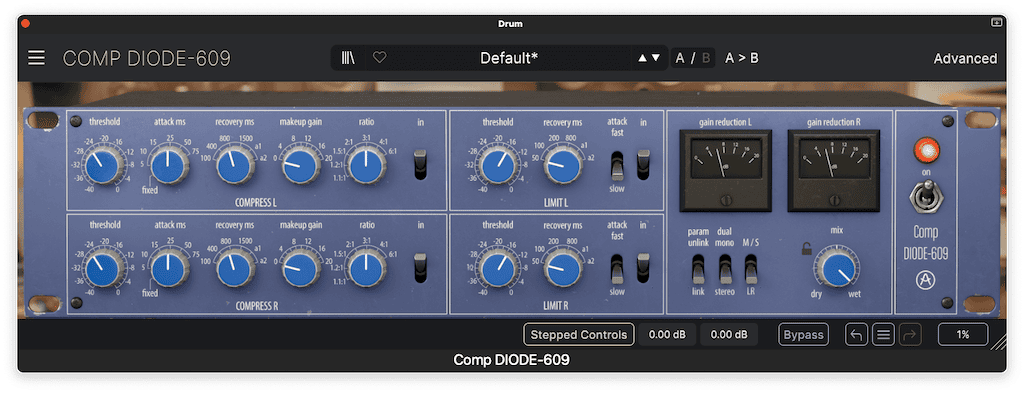Open the preset library browser icon

348,58
